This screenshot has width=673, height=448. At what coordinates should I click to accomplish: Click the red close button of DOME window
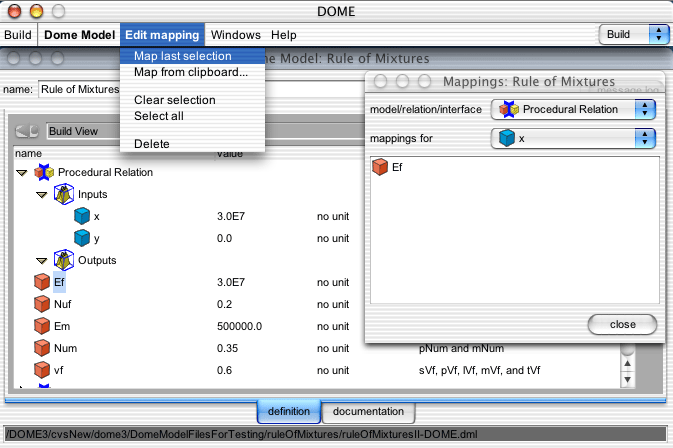[14, 11]
